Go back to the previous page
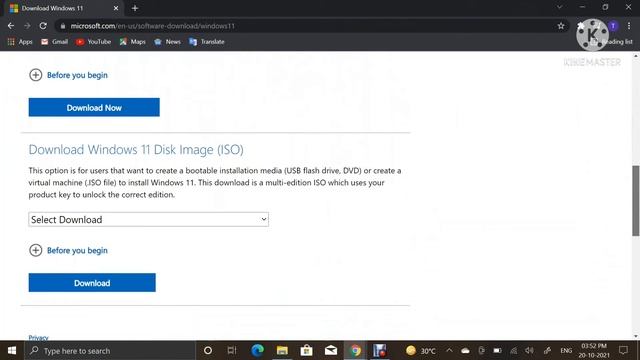The width and height of the screenshot is (640, 360). [11, 26]
